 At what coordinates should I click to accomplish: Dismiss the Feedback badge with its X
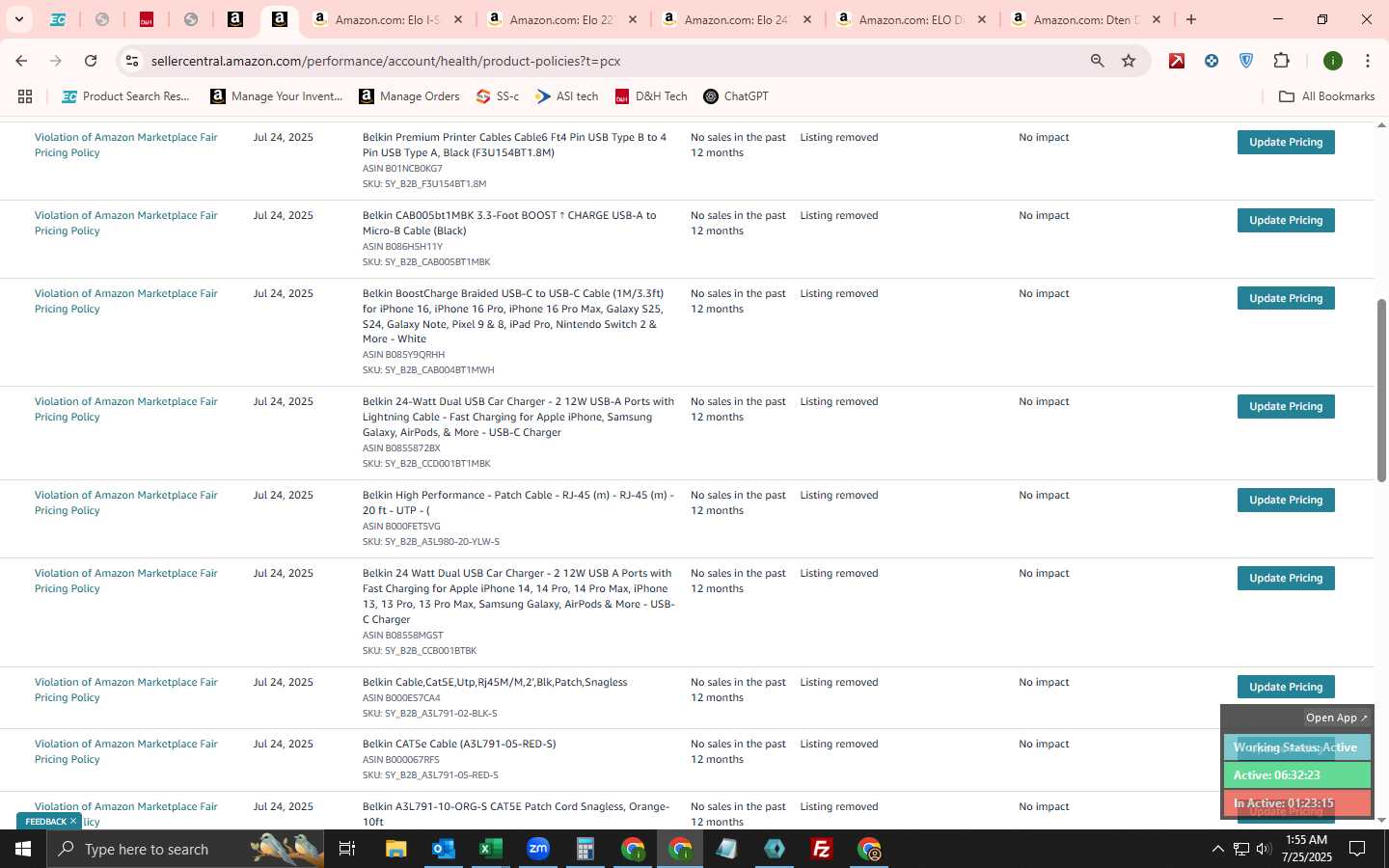[x=73, y=821]
